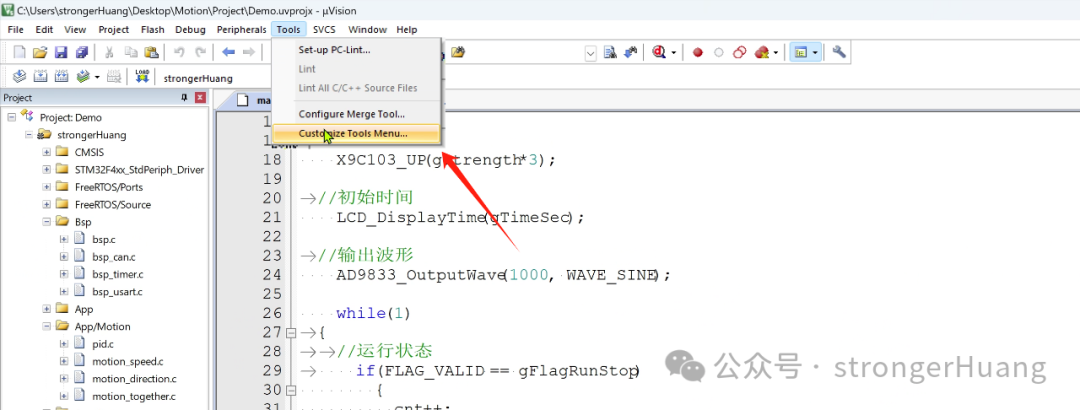Start debug session magnifier icon
The image size is (1080, 410).
(x=658, y=52)
